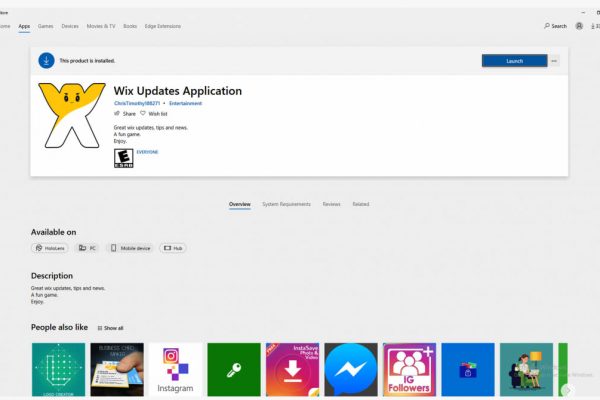Open the Messenger app tile
Viewport: 600px width, 400px height.
[351, 369]
